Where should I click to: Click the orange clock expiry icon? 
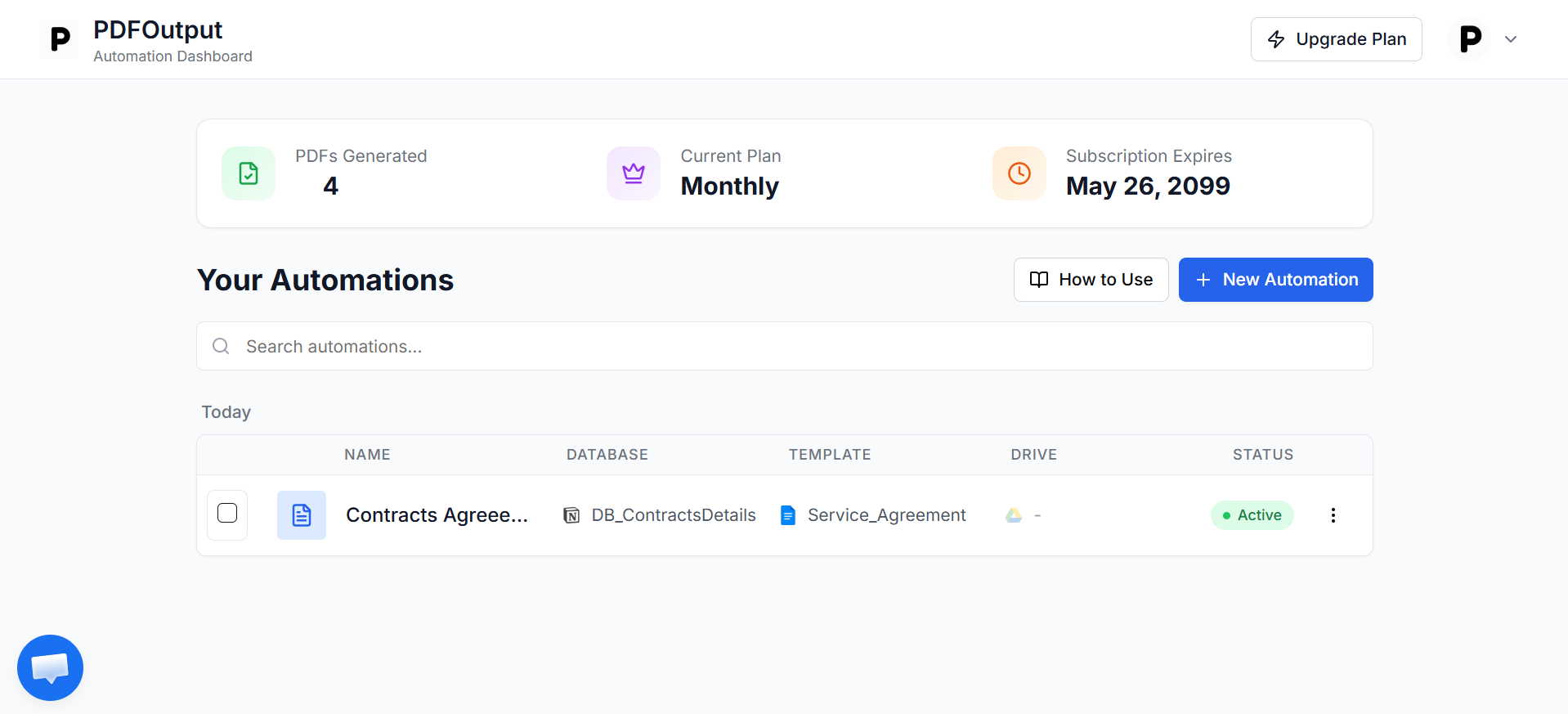click(x=1019, y=173)
